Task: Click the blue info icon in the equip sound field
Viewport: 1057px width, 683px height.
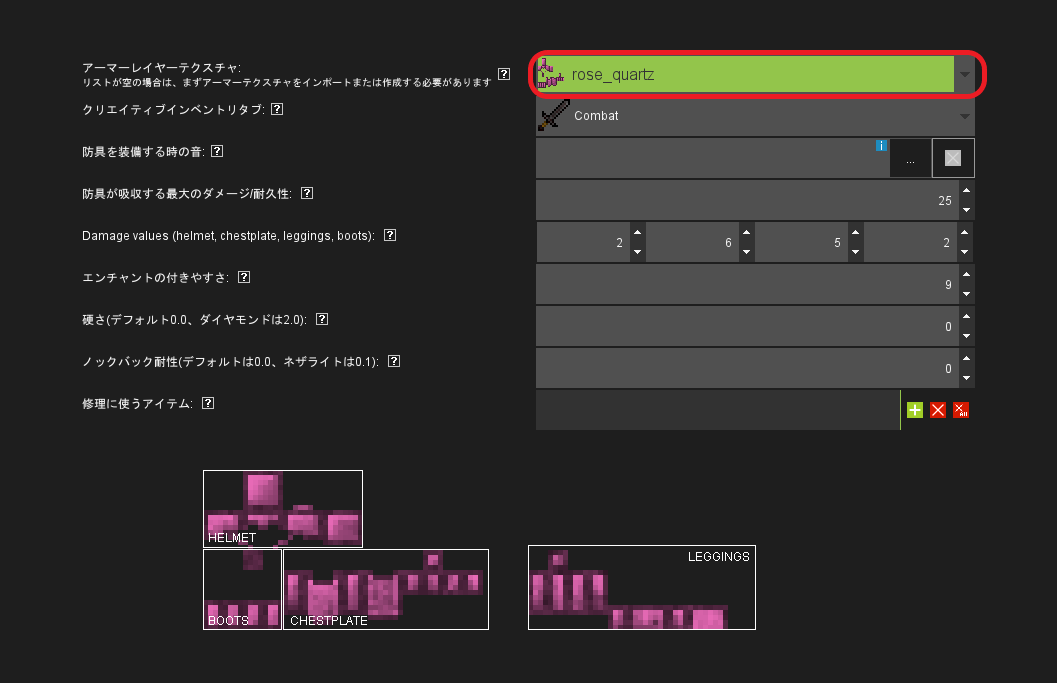Action: tap(882, 146)
